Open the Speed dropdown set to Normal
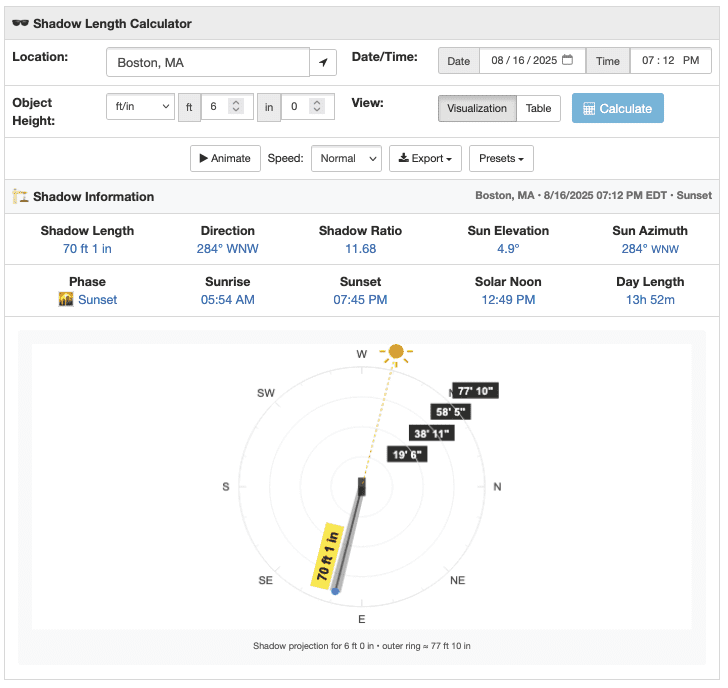The height and width of the screenshot is (688, 728). (x=346, y=158)
